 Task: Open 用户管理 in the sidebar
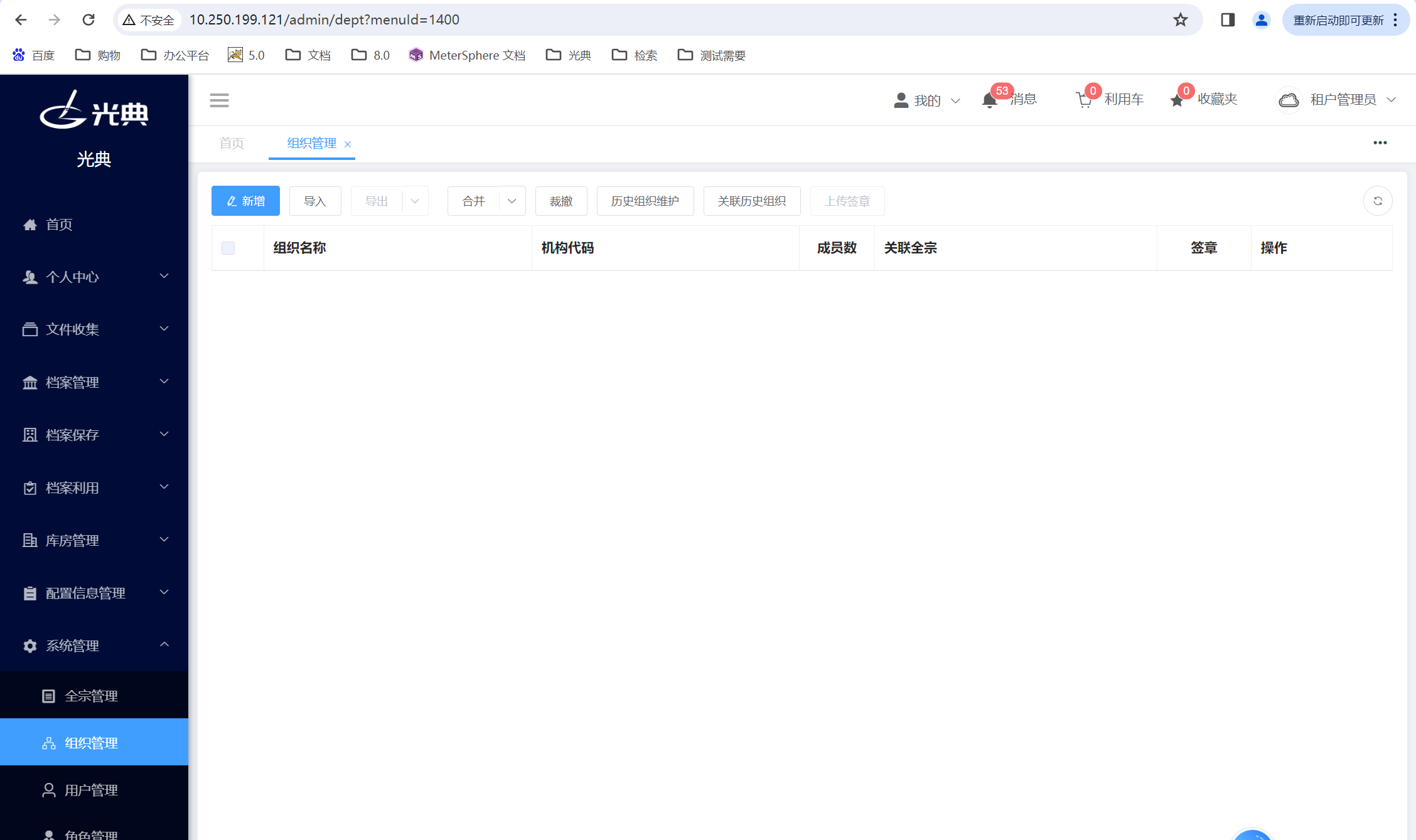tap(94, 790)
